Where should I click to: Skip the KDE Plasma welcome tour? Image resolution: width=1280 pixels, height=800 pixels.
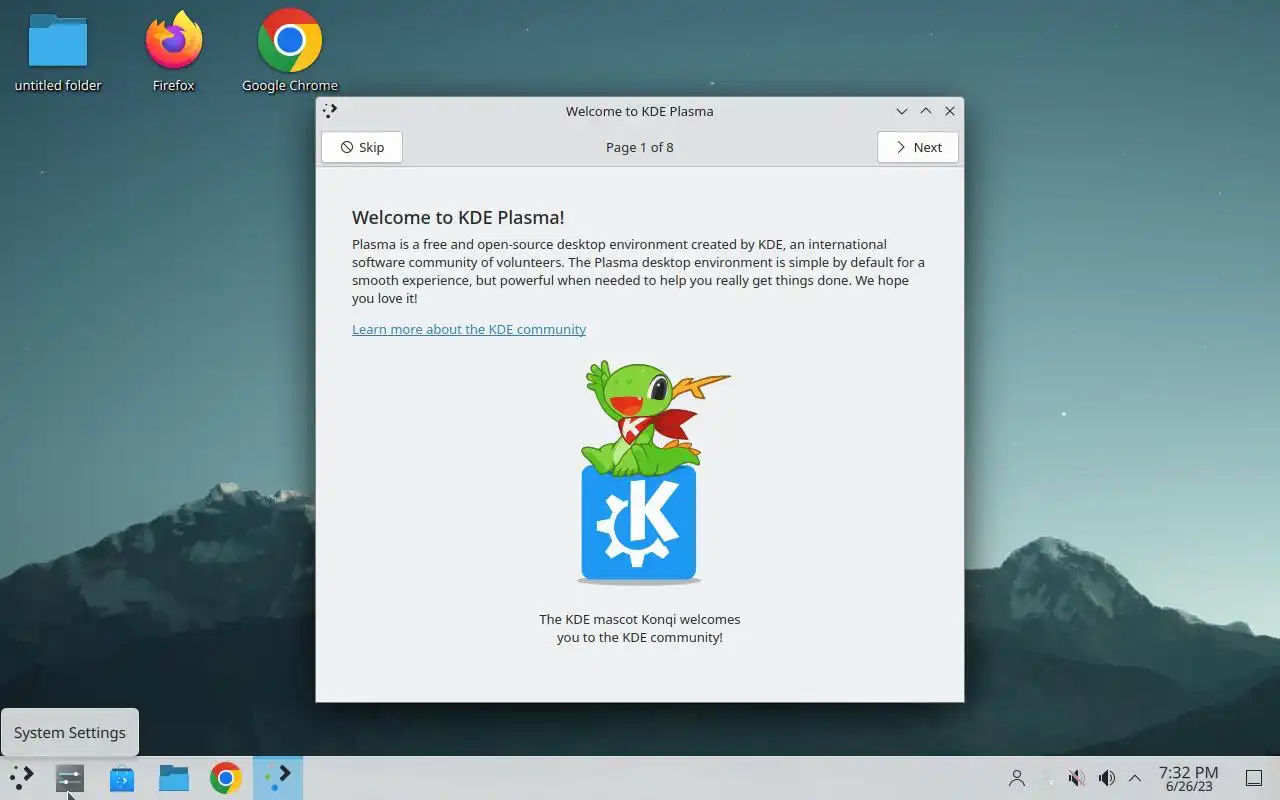362,147
